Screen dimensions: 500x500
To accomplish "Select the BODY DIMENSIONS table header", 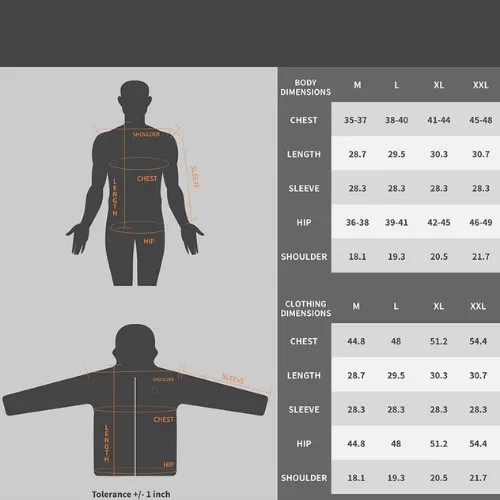I will pos(305,87).
